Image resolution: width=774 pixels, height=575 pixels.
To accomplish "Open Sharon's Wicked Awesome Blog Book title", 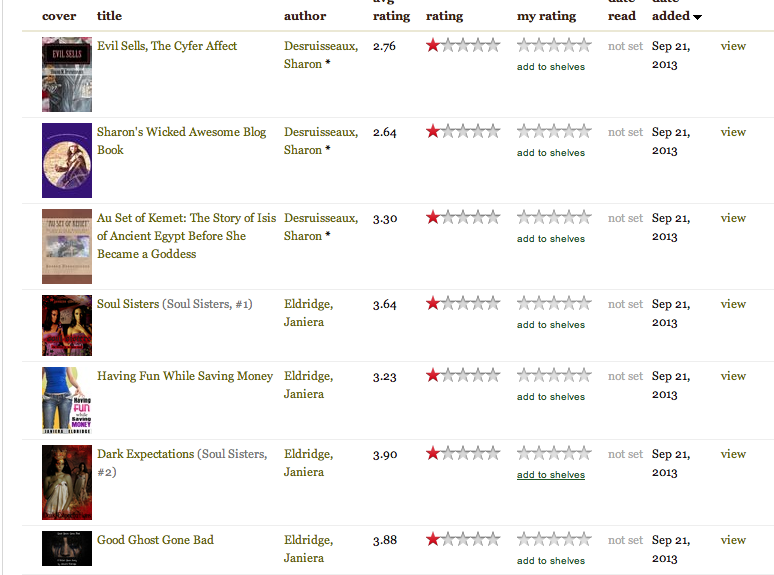I will 181,141.
